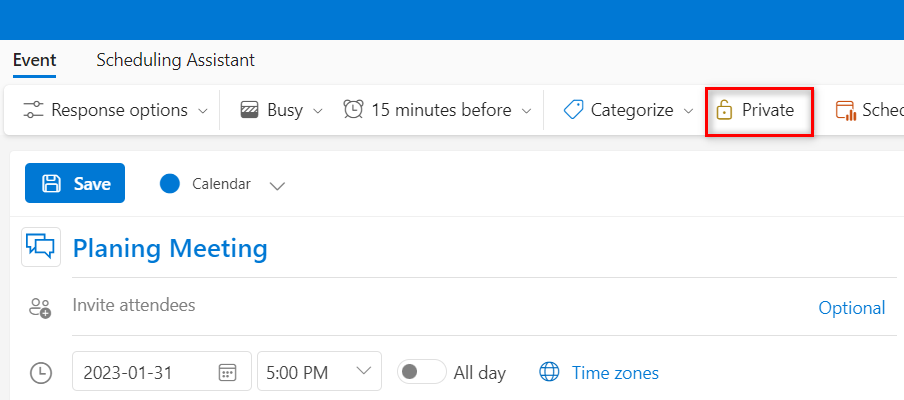Screen dimensions: 904x400
Task: Click the meeting chat bubbles icon
Action: [41, 247]
